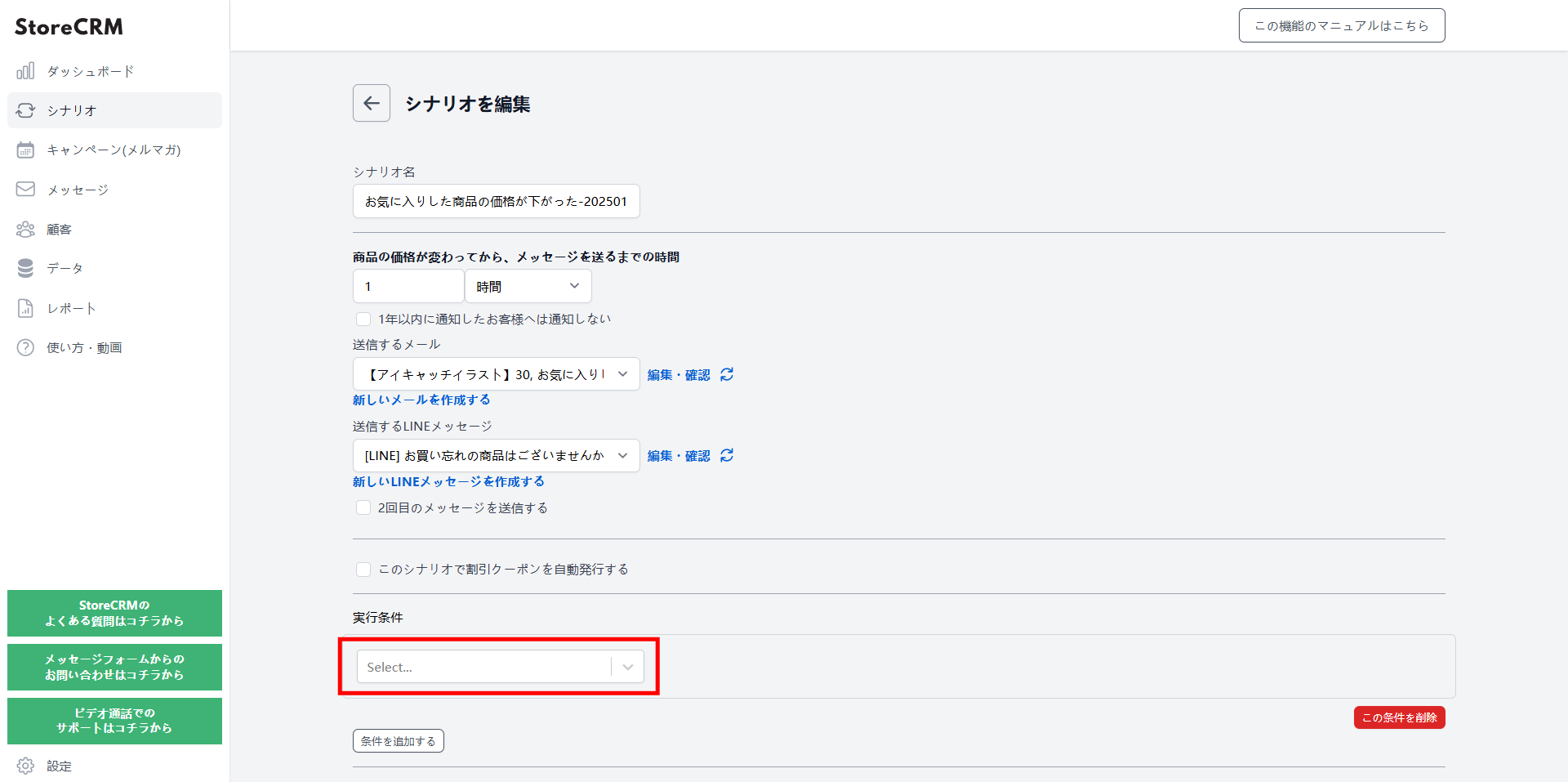Check このシナリオで割引クーポンを自動発行する

[x=363, y=569]
